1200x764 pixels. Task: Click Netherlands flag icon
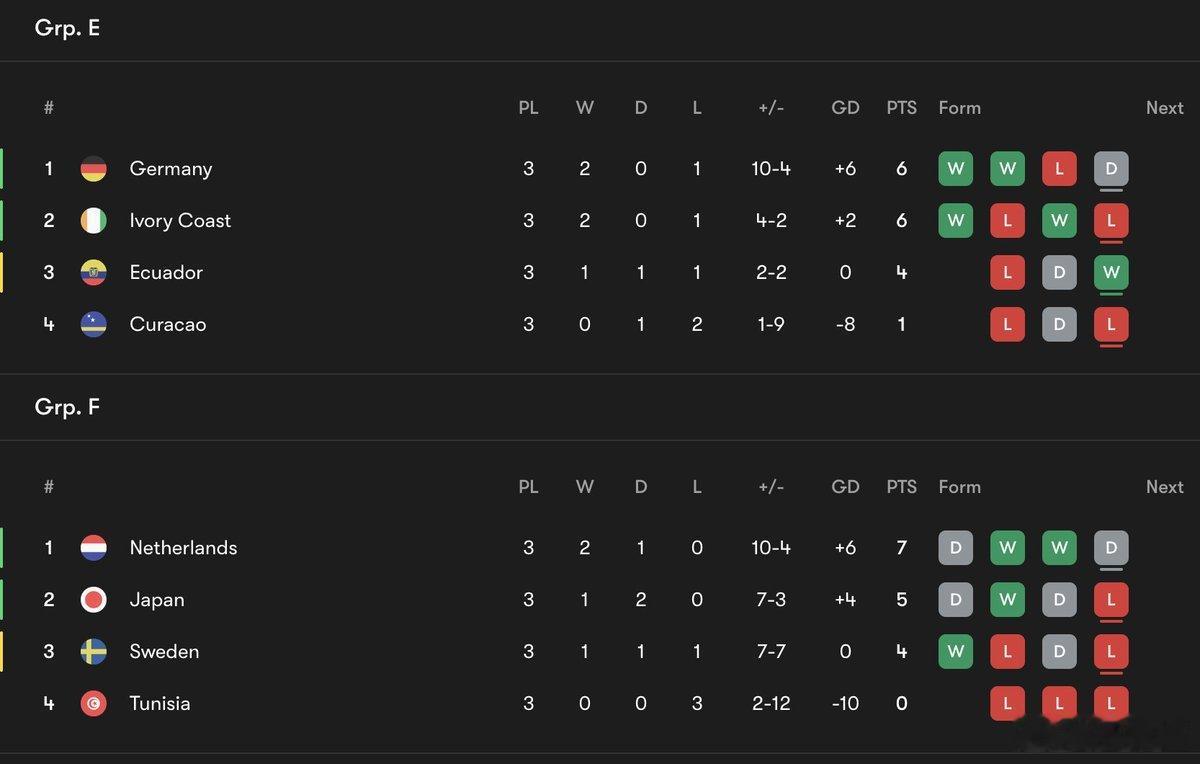(x=93, y=548)
